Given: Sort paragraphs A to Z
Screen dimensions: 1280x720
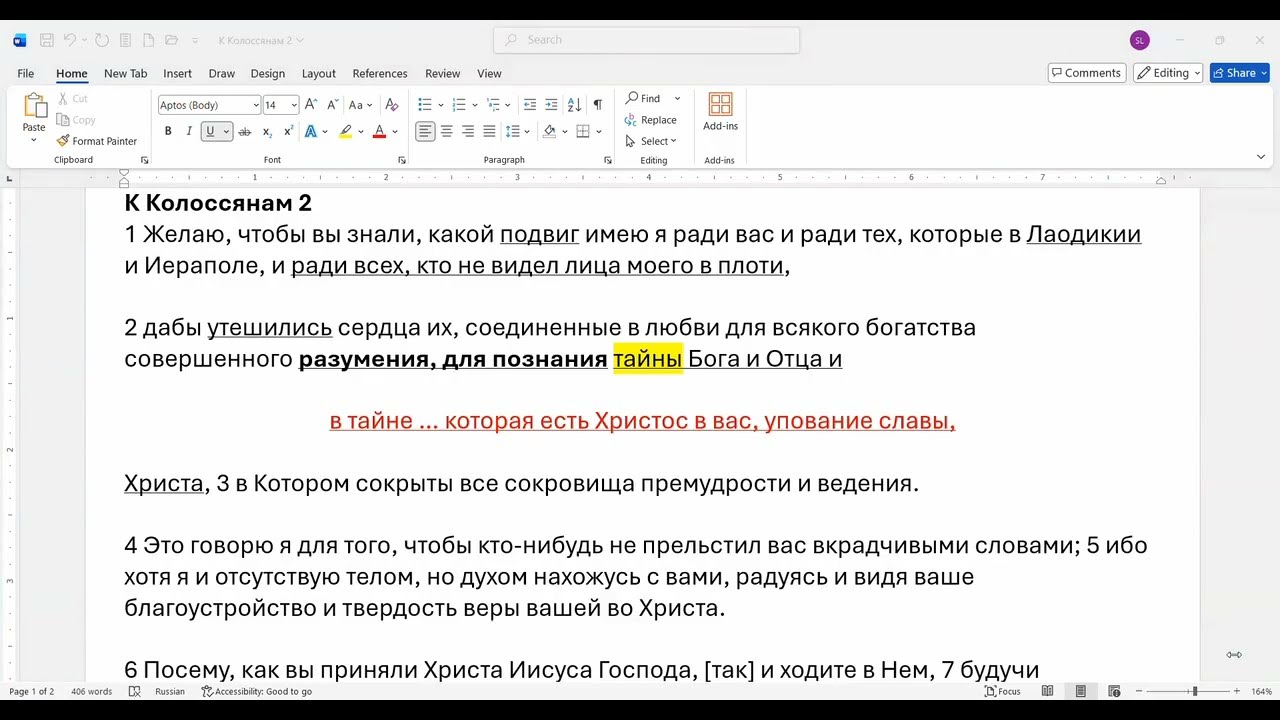Looking at the screenshot, I should tap(574, 104).
